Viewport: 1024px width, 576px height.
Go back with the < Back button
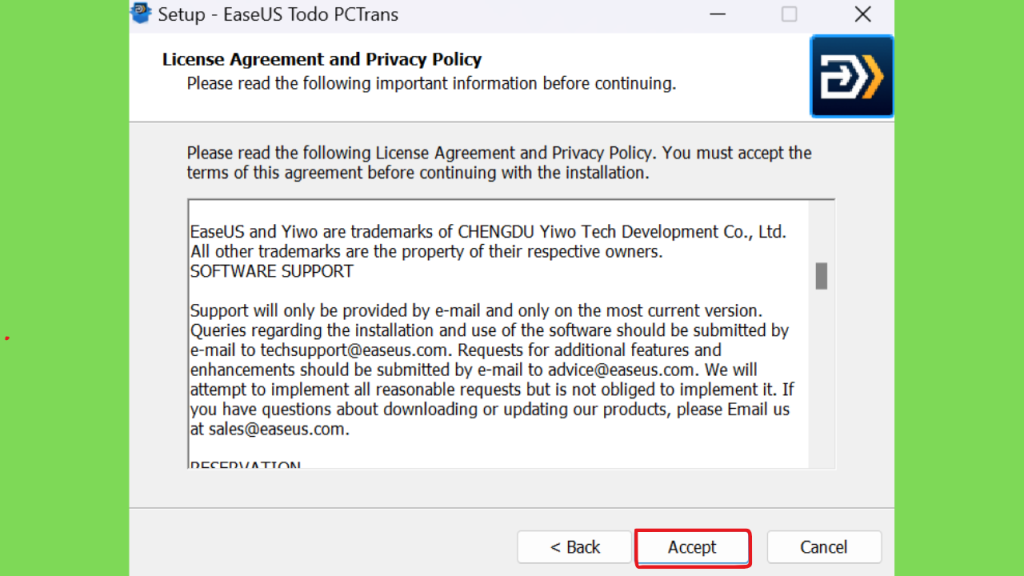575,547
